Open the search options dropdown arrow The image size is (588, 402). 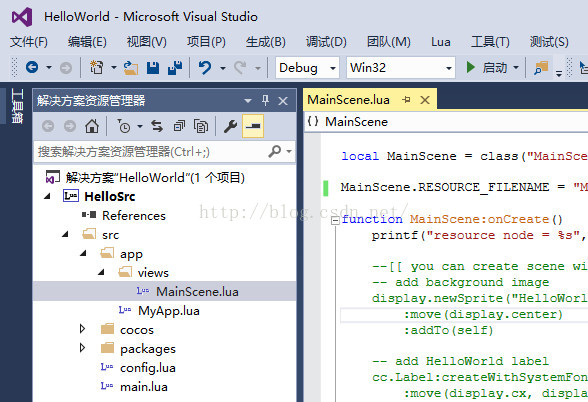(x=289, y=152)
